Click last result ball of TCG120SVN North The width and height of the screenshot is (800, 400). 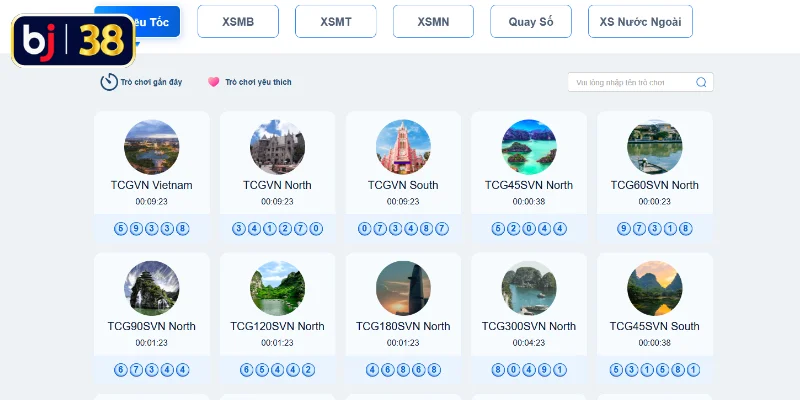(x=308, y=370)
